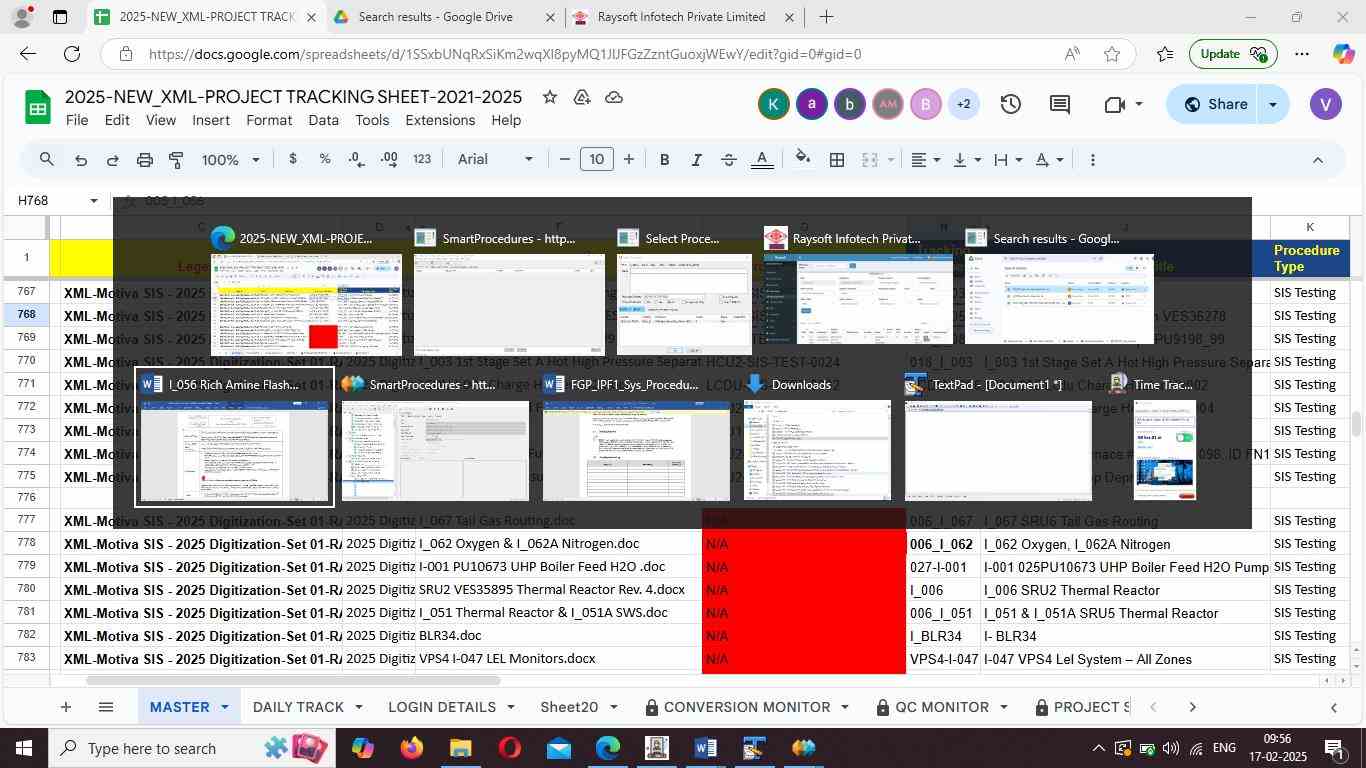
Task: Open the zoom level 100% dropdown
Action: point(231,160)
